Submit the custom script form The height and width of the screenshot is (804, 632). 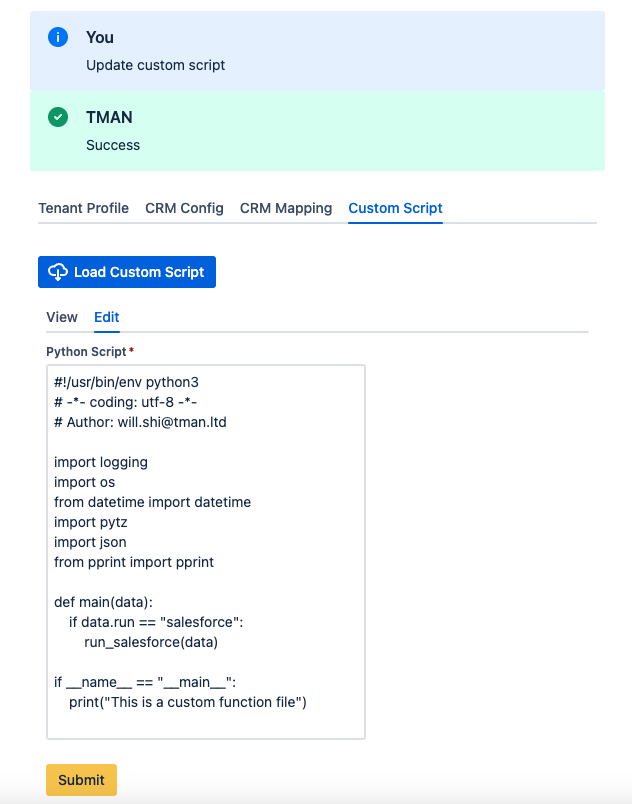[81, 780]
